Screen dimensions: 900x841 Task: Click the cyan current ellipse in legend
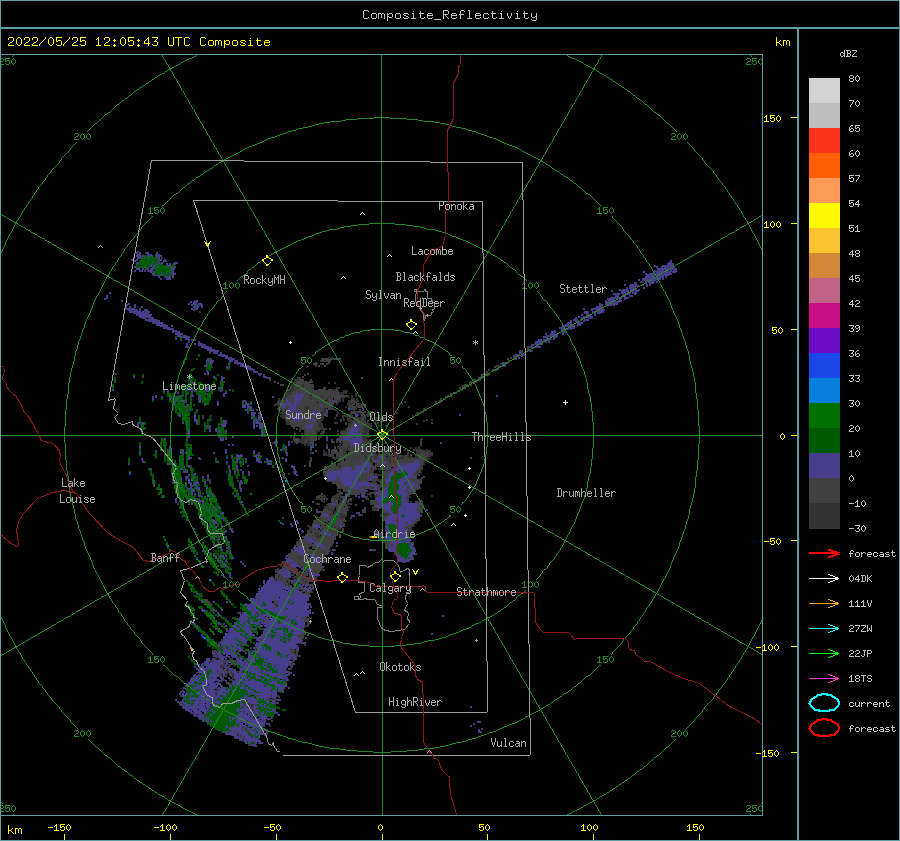(824, 703)
